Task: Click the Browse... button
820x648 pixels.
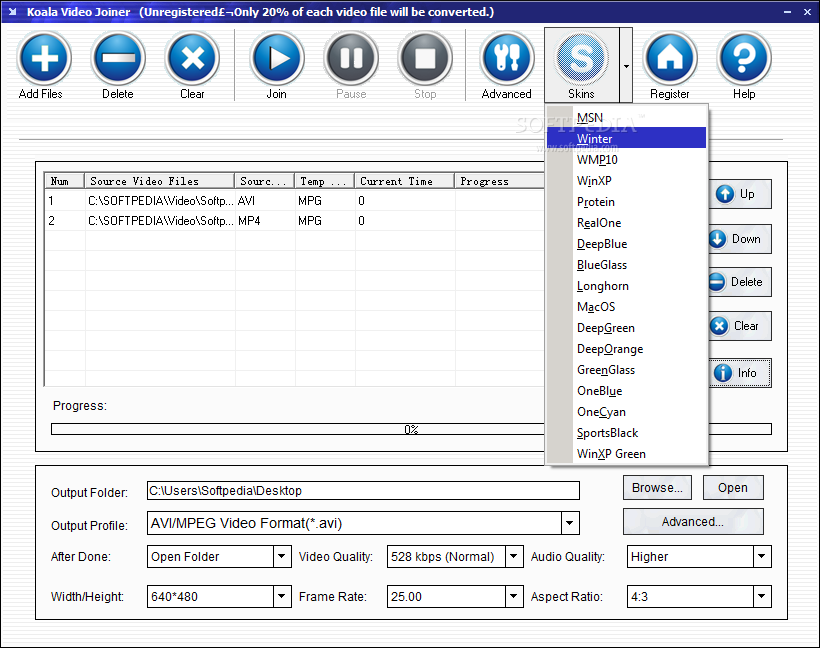Action: coord(657,487)
